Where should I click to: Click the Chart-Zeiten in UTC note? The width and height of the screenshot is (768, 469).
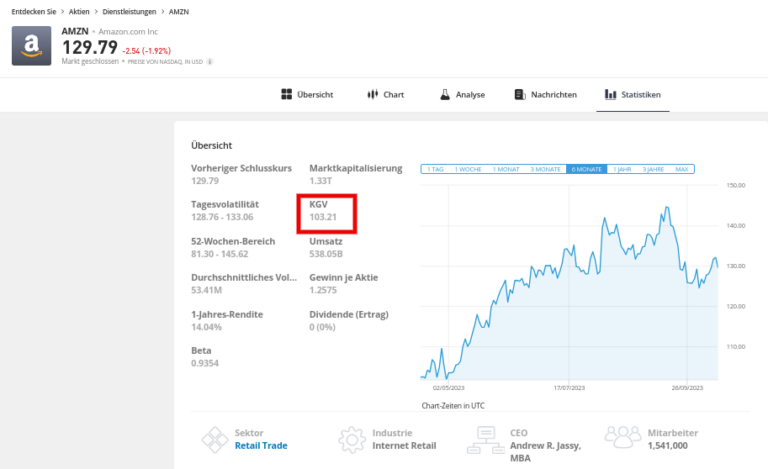(x=453, y=406)
